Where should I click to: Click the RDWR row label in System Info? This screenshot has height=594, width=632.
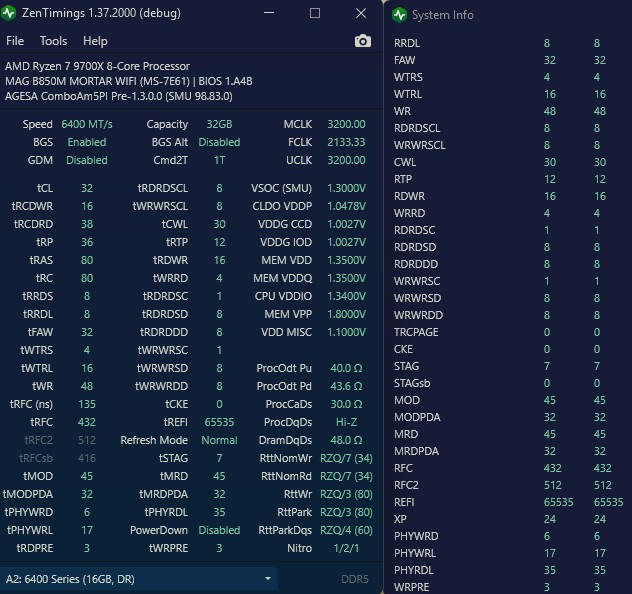pos(409,196)
